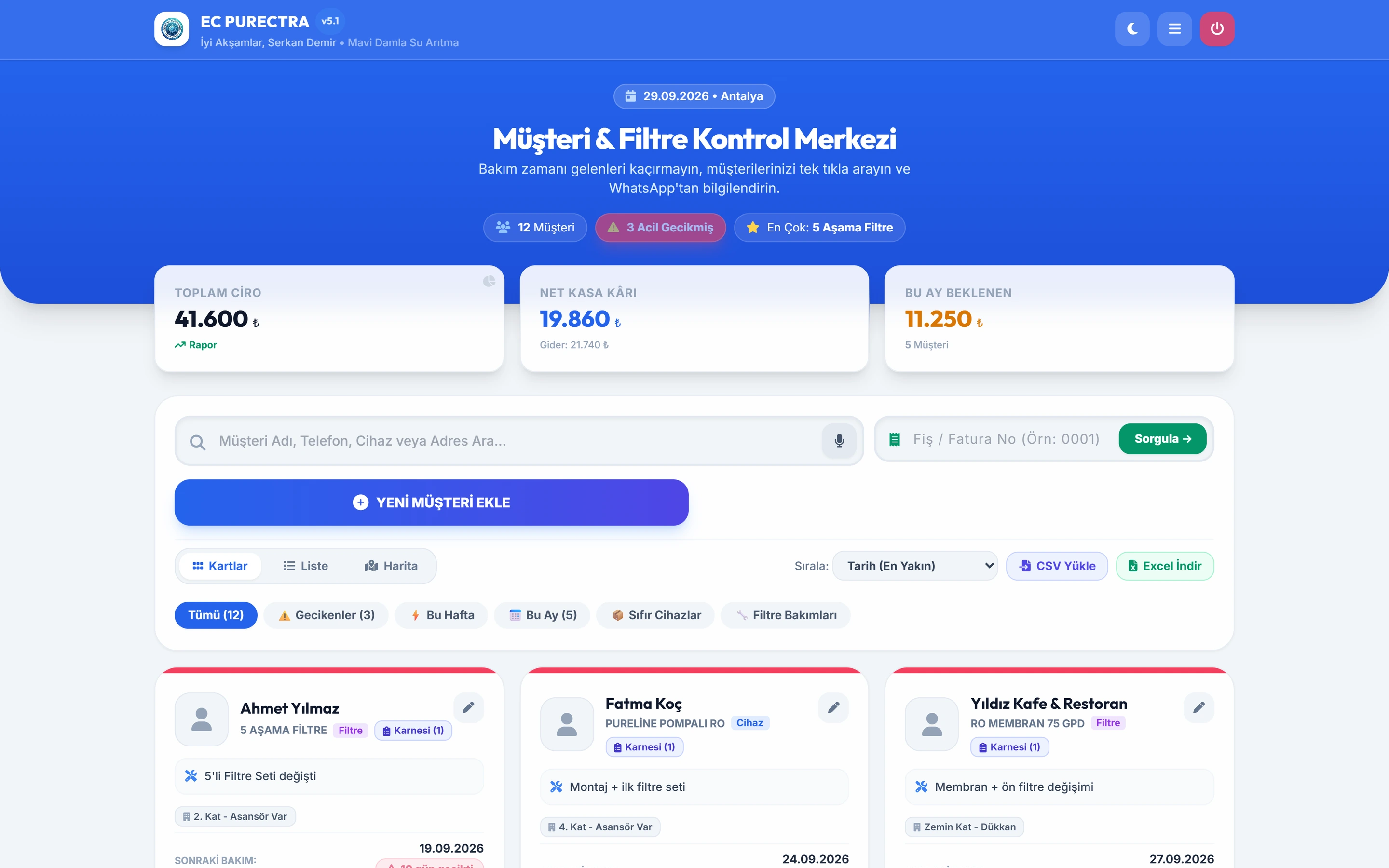The image size is (1389, 868).
Task: Click the green Sorgula button
Action: pyautogui.click(x=1162, y=439)
